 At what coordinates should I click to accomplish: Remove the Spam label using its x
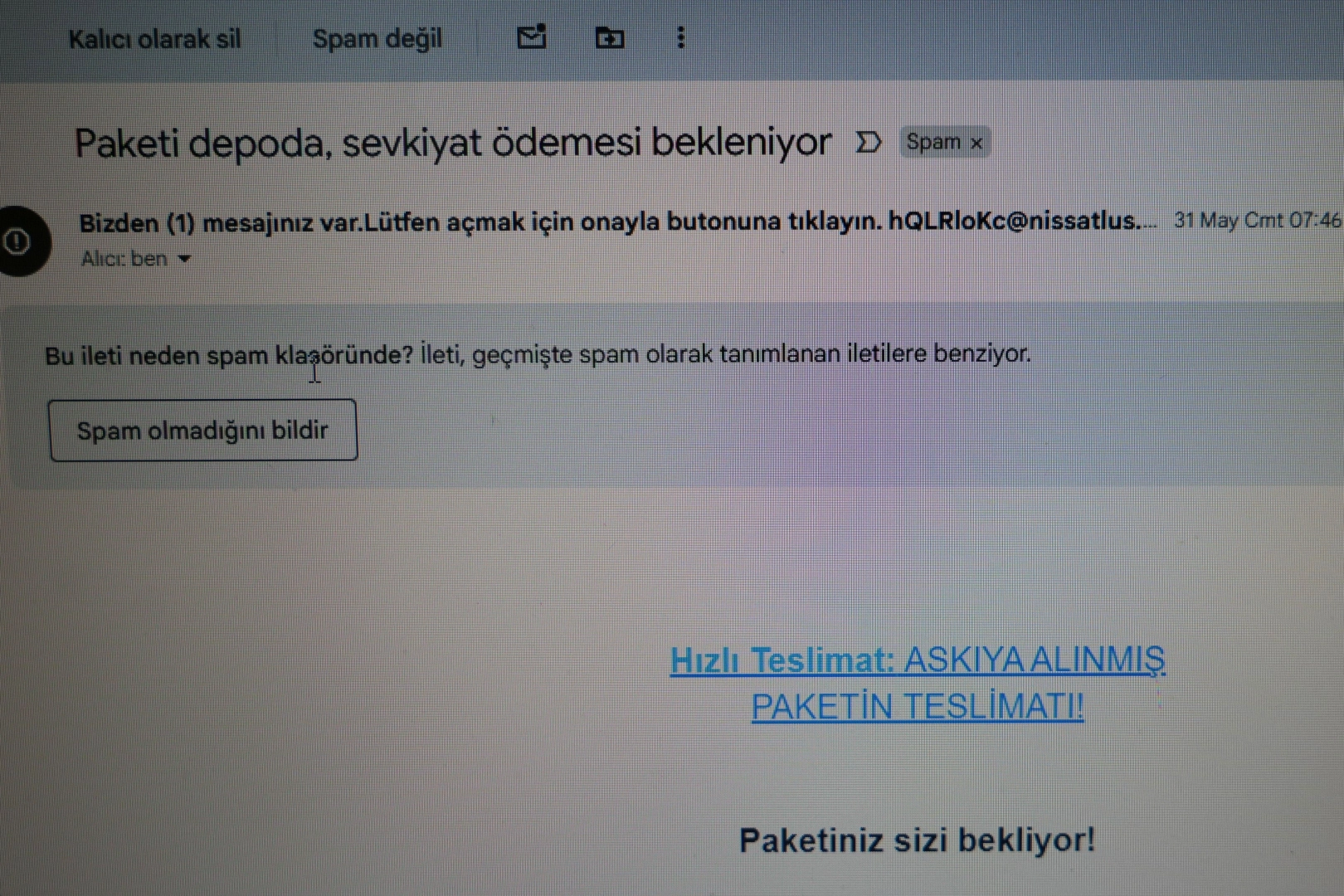tap(976, 144)
